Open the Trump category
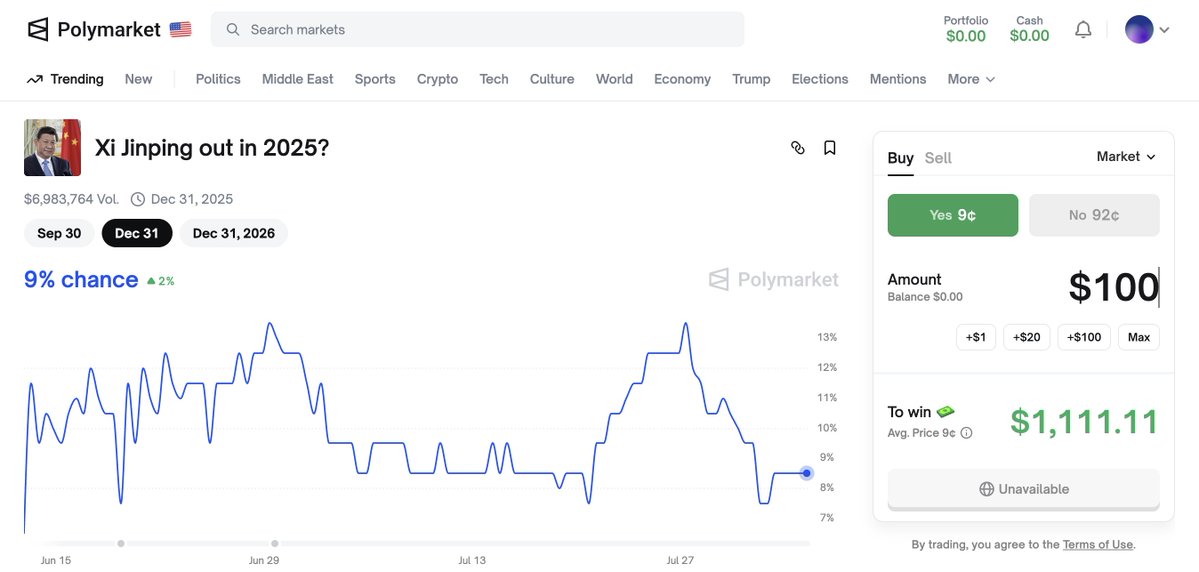Viewport: 1199px width, 572px height. [751, 80]
